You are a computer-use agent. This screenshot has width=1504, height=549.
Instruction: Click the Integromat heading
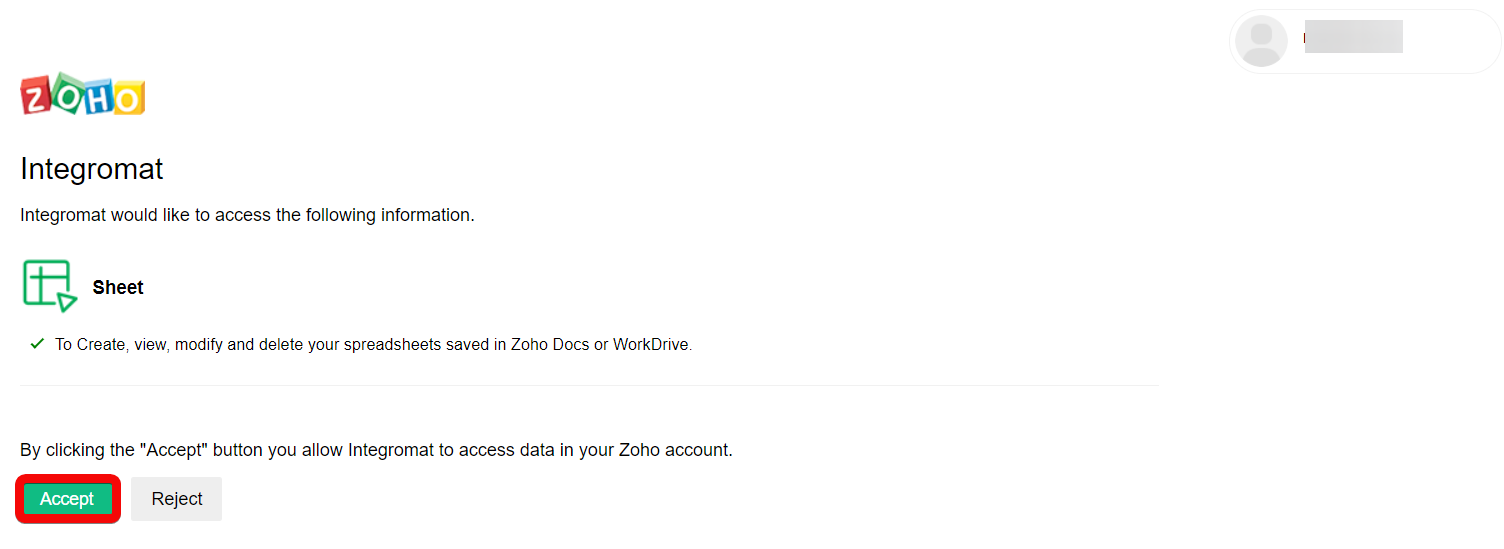91,169
